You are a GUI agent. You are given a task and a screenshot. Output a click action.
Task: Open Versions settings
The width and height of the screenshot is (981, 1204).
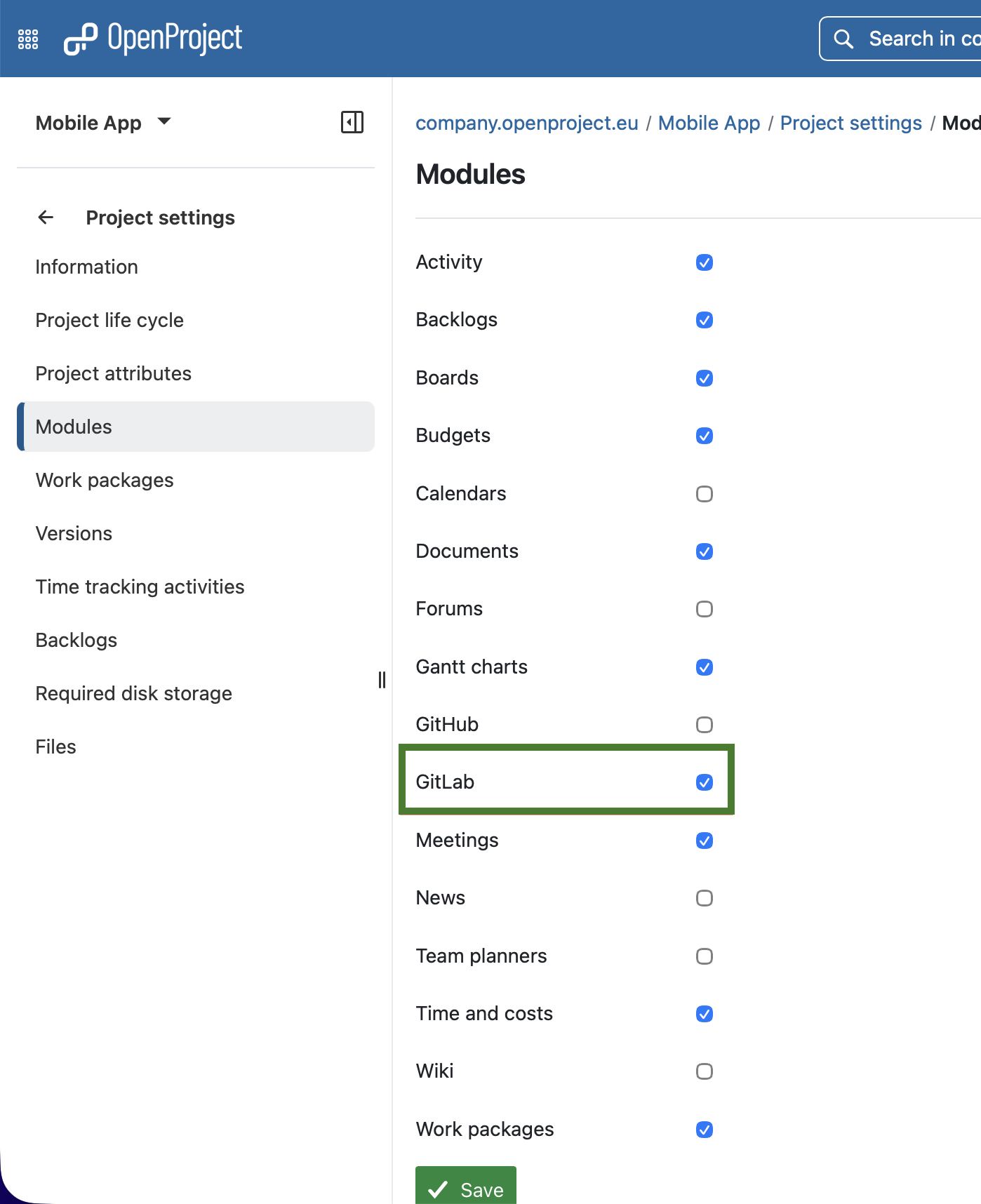pyautogui.click(x=196, y=533)
